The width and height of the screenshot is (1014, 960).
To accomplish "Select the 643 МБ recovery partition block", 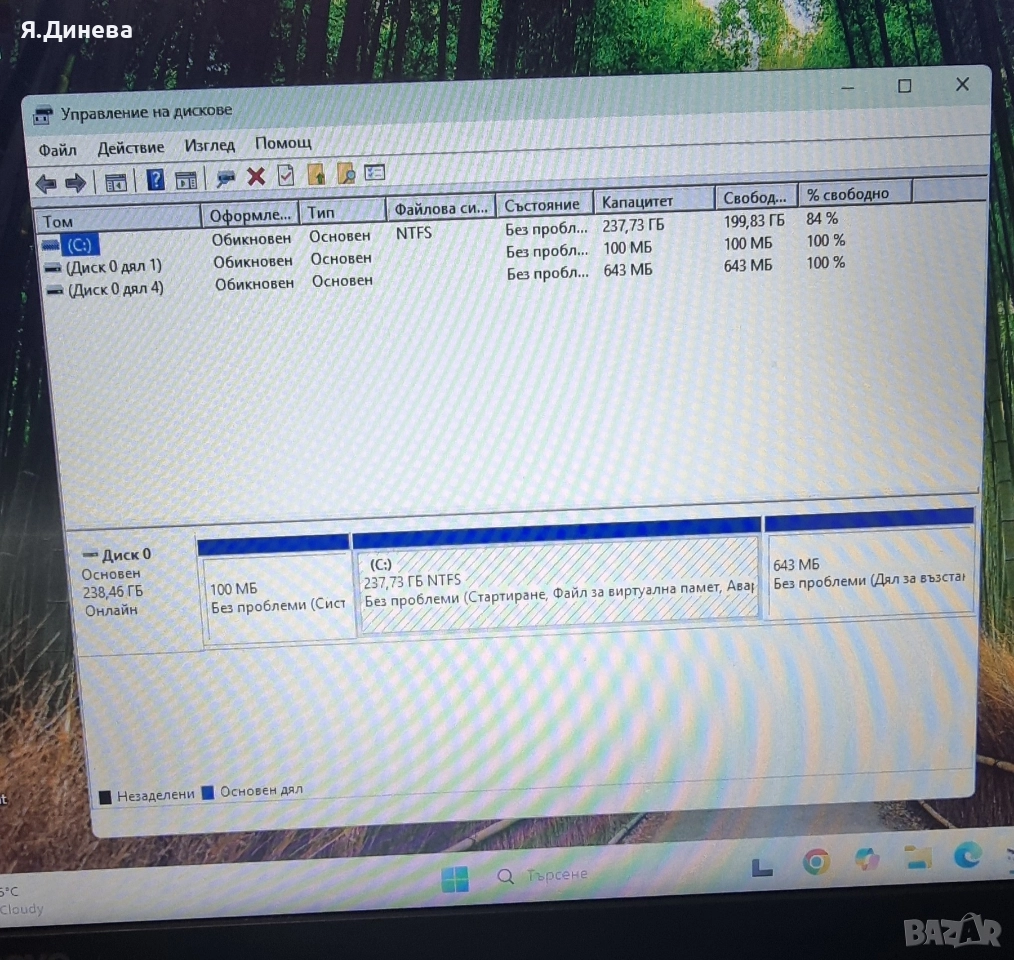I will point(867,577).
